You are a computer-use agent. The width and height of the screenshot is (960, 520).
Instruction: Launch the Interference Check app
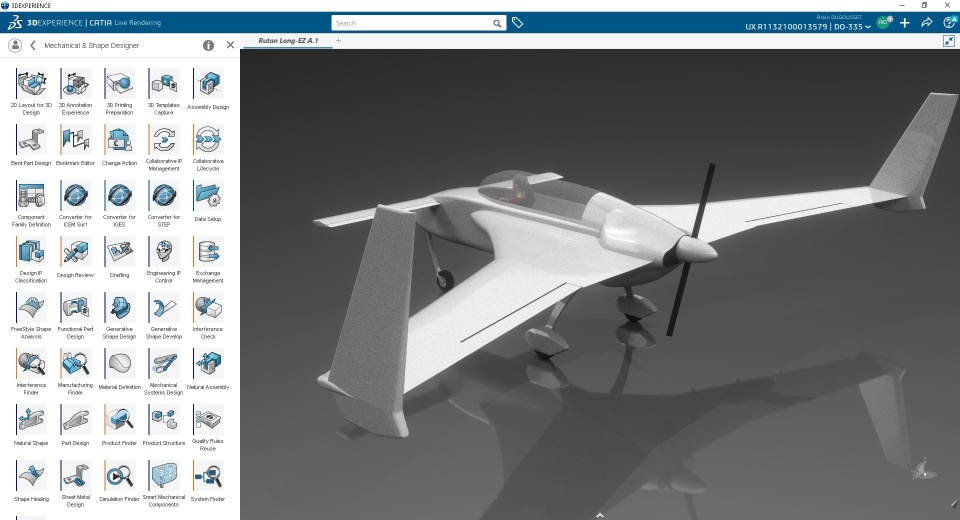208,308
